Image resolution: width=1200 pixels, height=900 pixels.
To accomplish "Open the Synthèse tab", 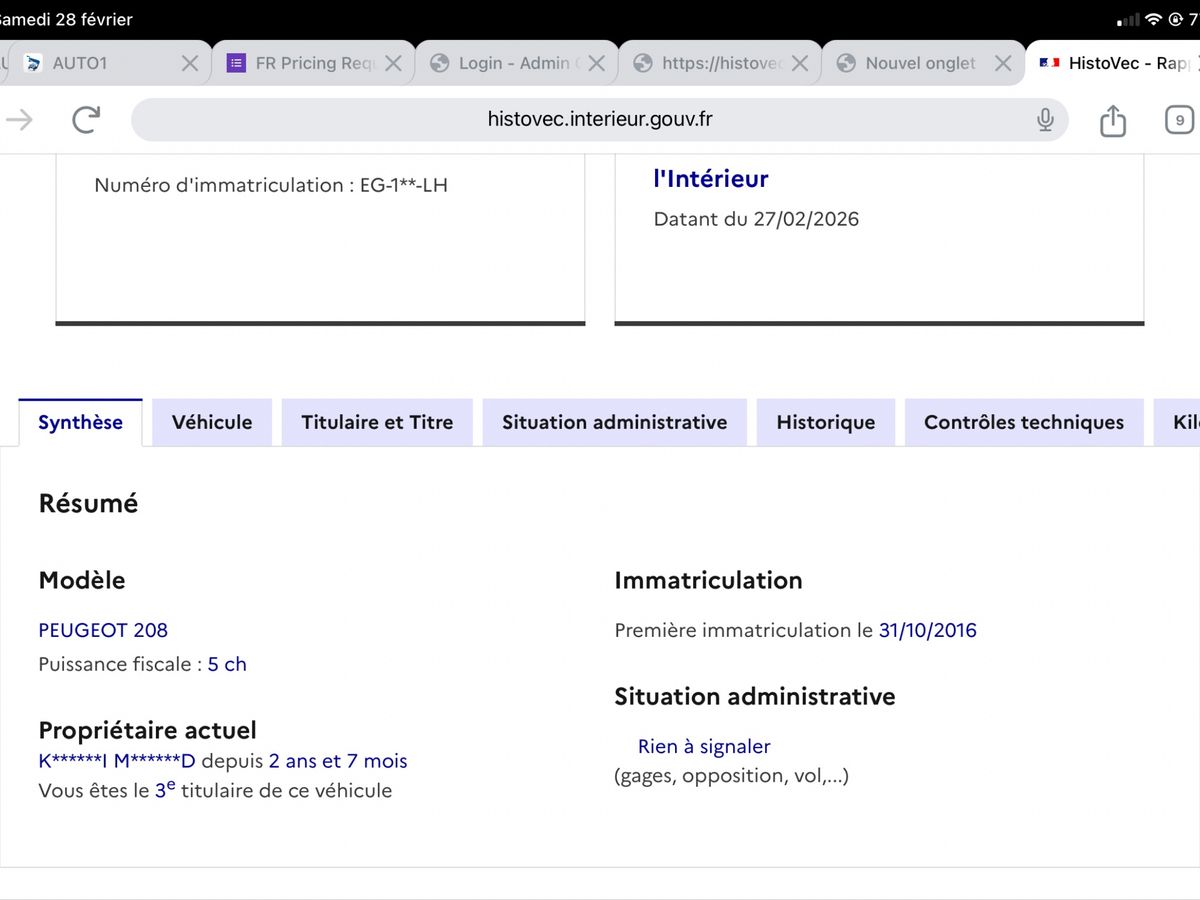I will [x=80, y=422].
